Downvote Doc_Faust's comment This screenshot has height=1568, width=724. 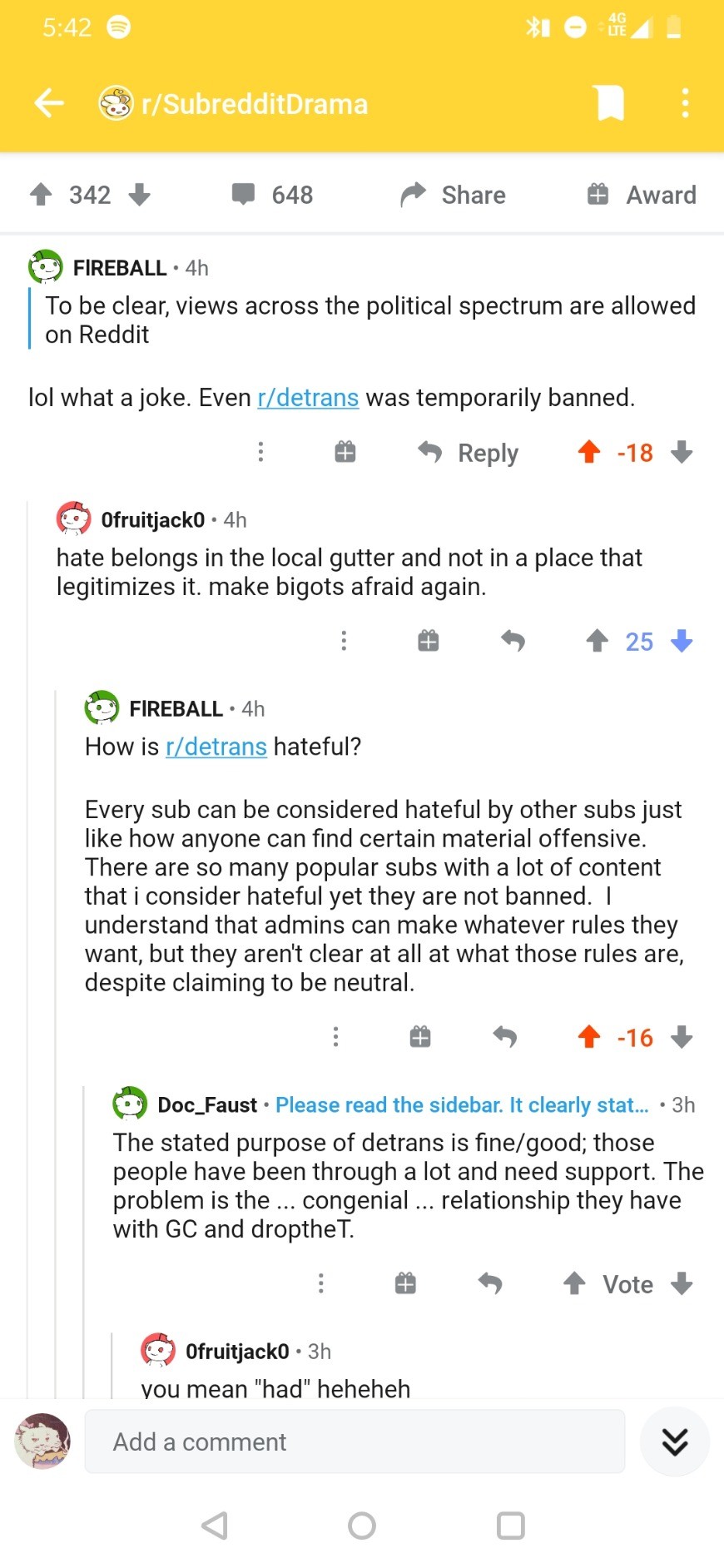[682, 1283]
